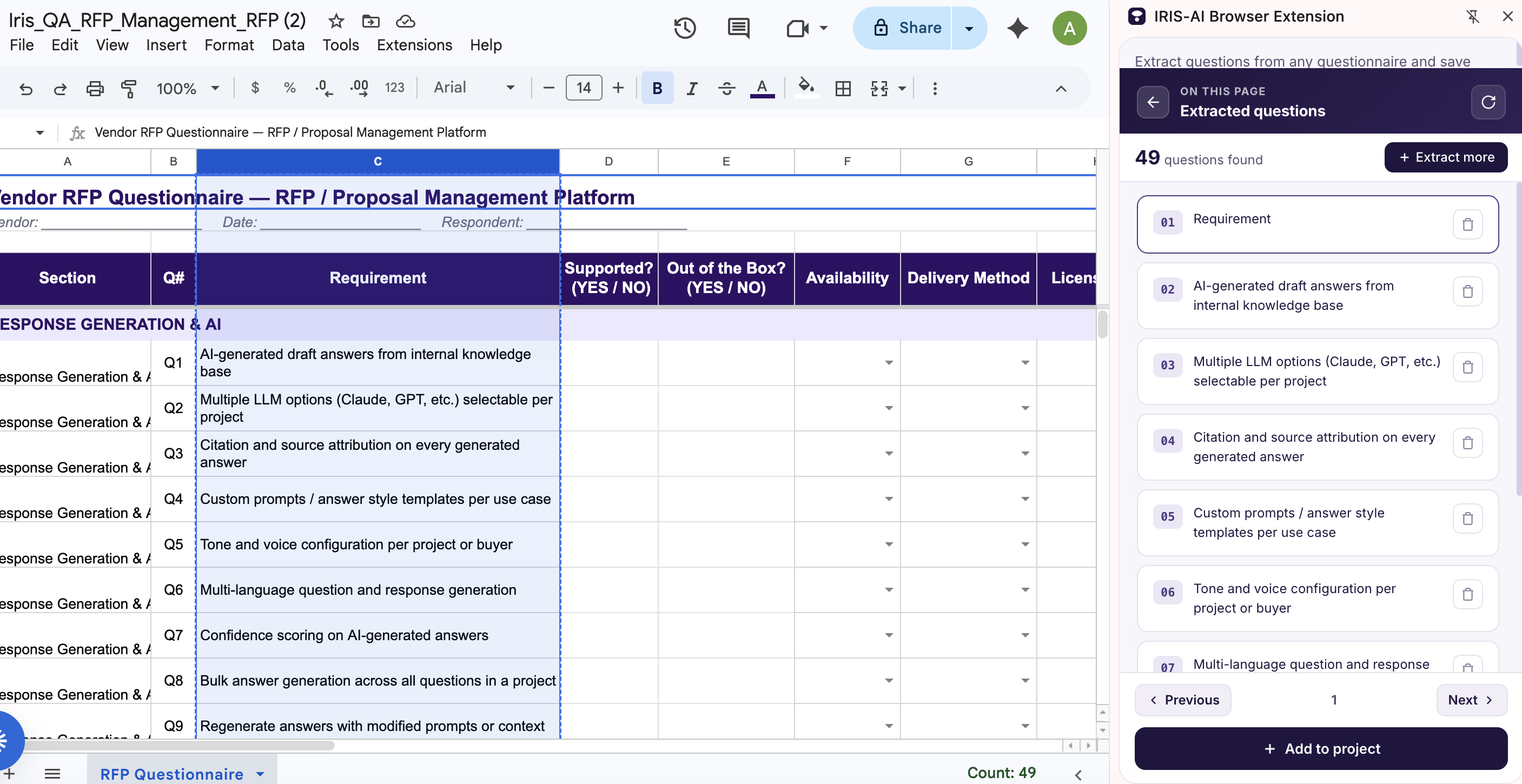The height and width of the screenshot is (784, 1522).
Task: Click Extract more in IRIS-AI panel
Action: click(1446, 157)
